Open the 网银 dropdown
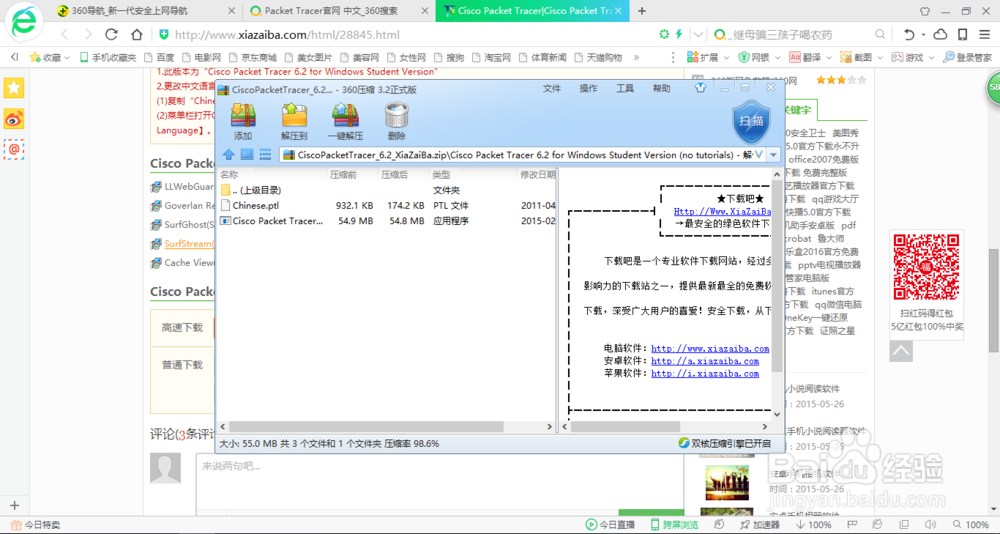This screenshot has width=1000, height=534. click(x=760, y=57)
